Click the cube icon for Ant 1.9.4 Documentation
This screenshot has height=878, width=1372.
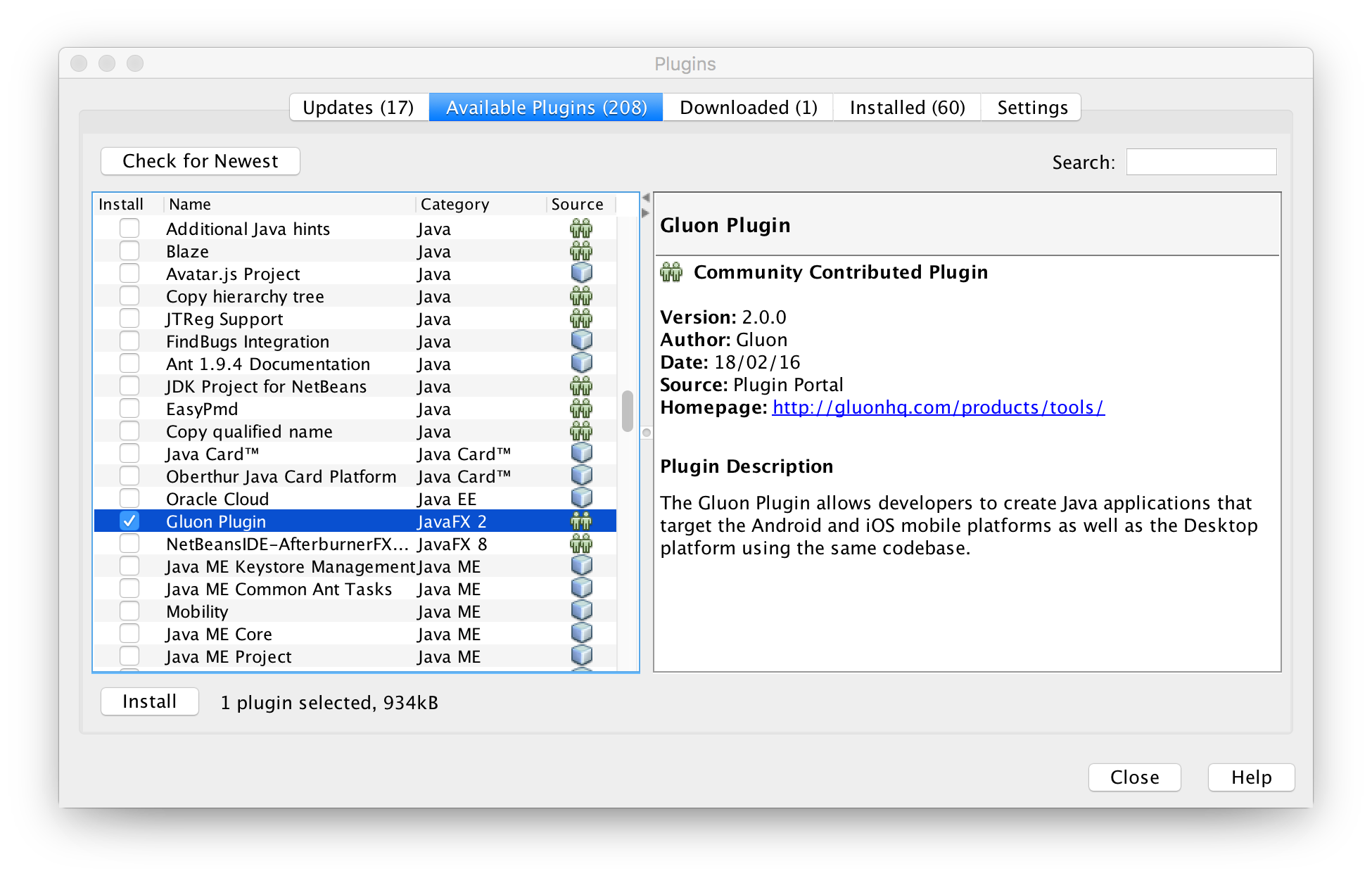(x=581, y=364)
